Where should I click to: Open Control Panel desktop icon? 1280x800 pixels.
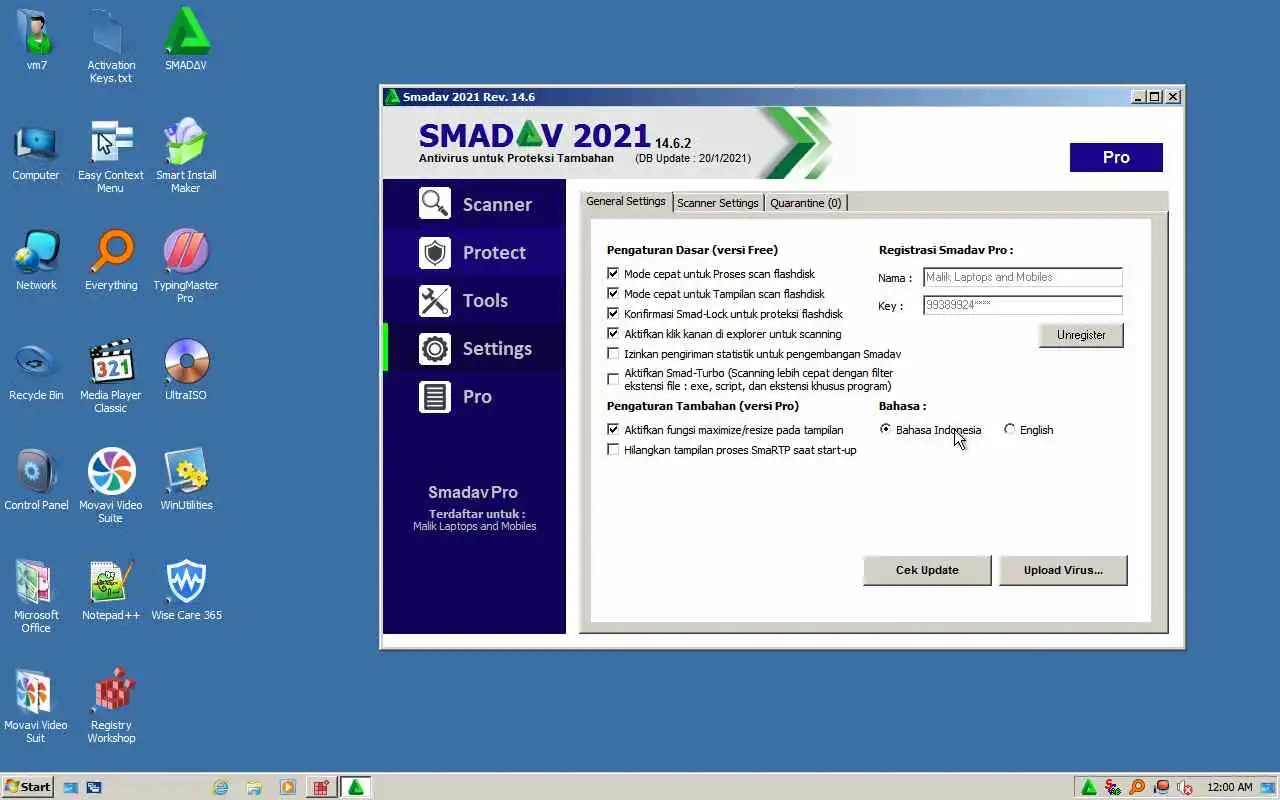(x=37, y=482)
